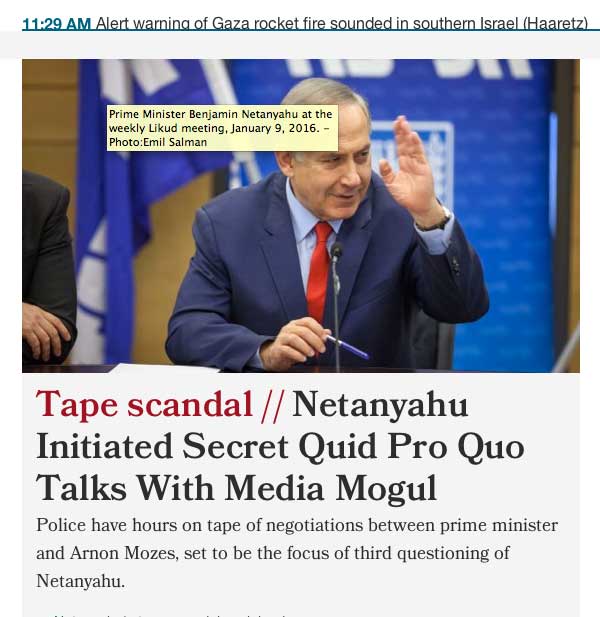
Task: Click 'Photo:Emil Salman' credit in the tooltip
Action: pos(158,142)
